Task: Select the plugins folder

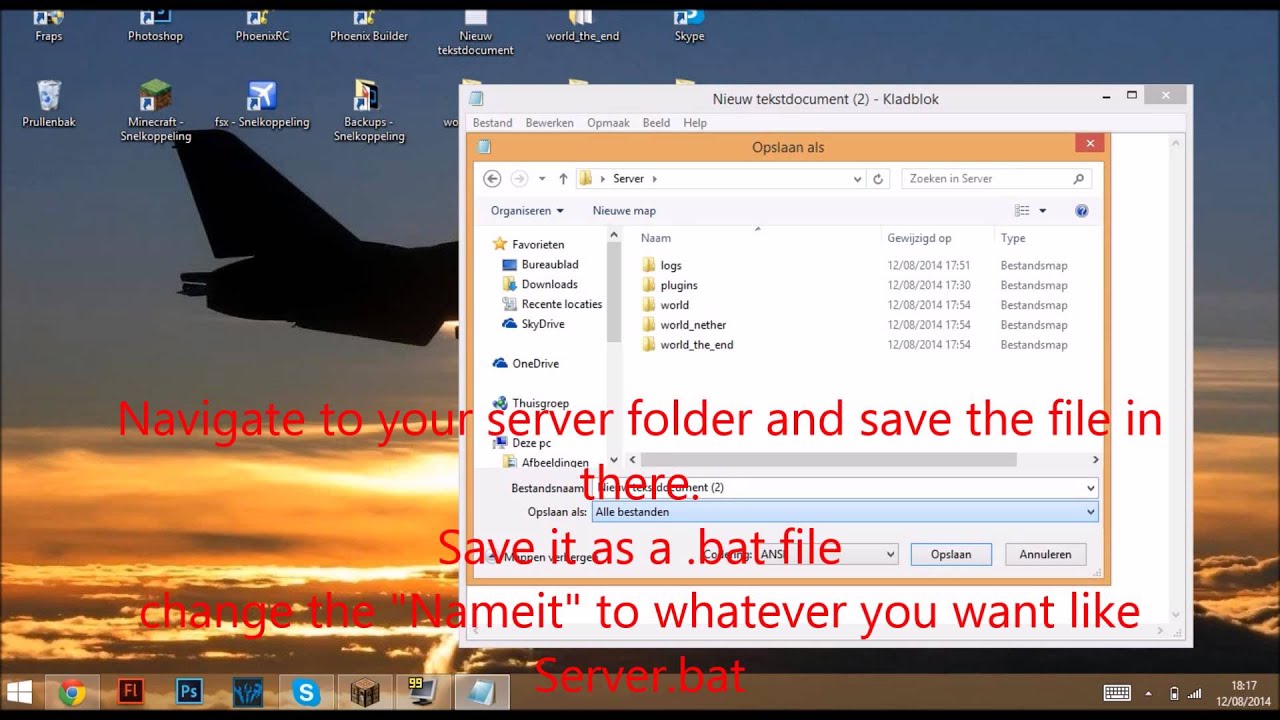Action: pyautogui.click(x=679, y=285)
